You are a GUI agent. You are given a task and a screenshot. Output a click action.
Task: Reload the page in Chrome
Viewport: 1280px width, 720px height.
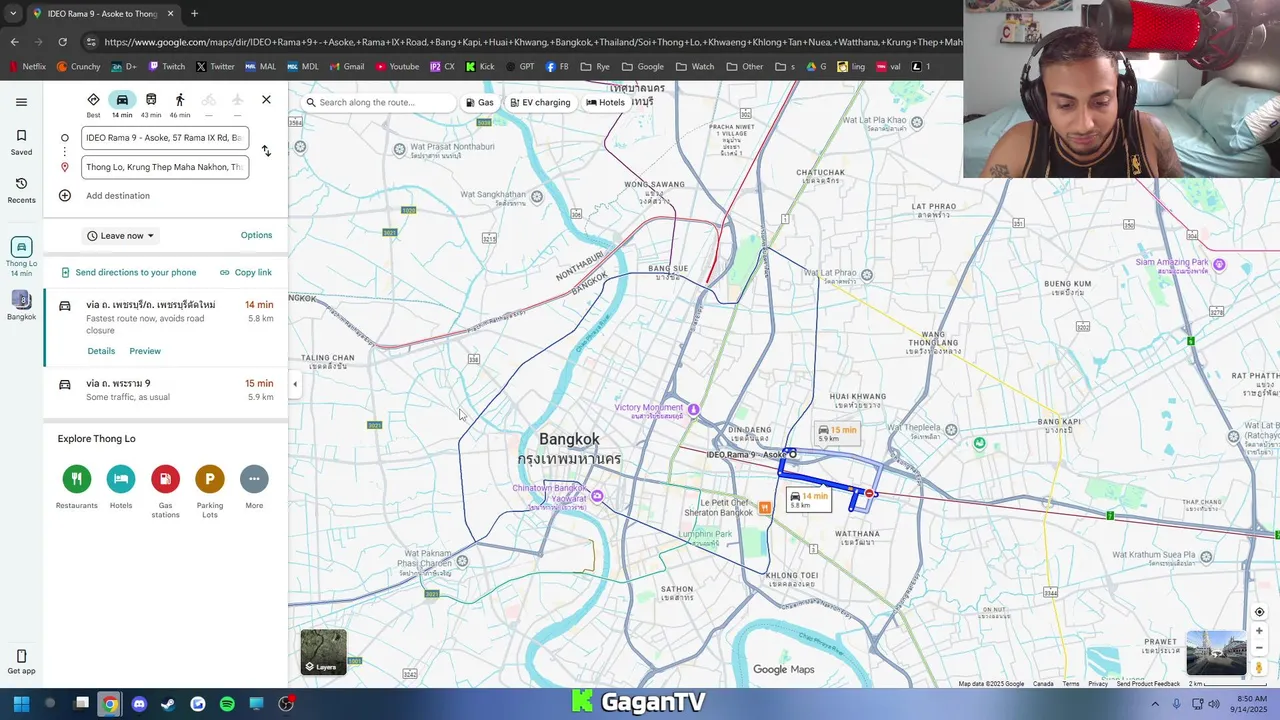tap(62, 42)
